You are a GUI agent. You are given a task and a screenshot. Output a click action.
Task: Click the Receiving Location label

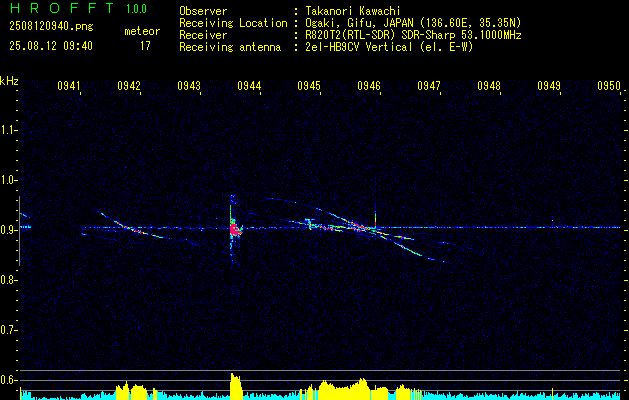pyautogui.click(x=233, y=23)
